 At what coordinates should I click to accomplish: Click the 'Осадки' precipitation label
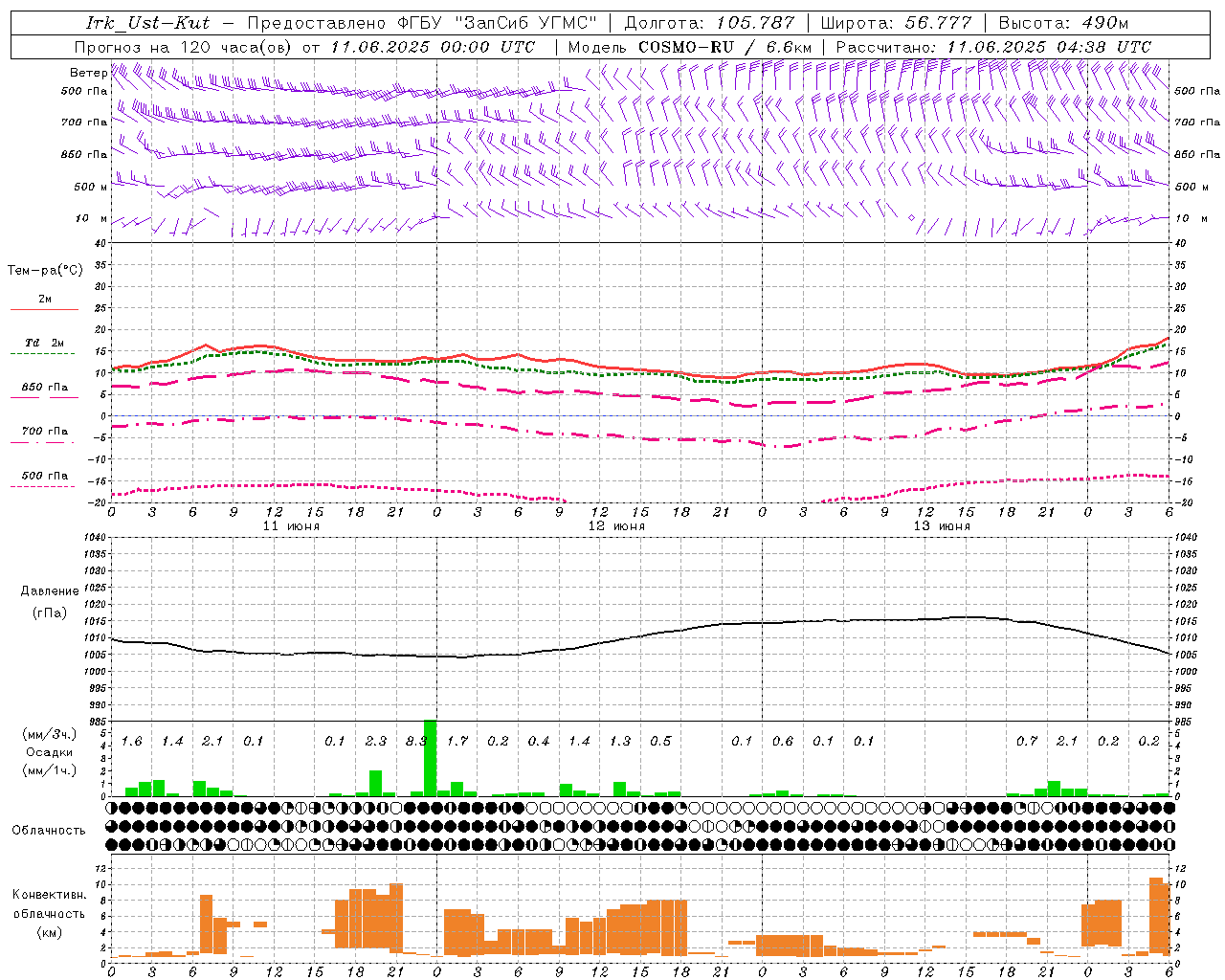click(x=49, y=752)
